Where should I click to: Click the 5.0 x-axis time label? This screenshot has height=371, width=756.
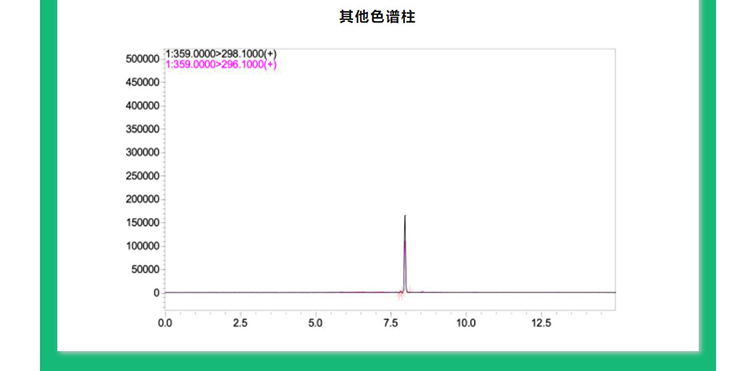(x=316, y=323)
